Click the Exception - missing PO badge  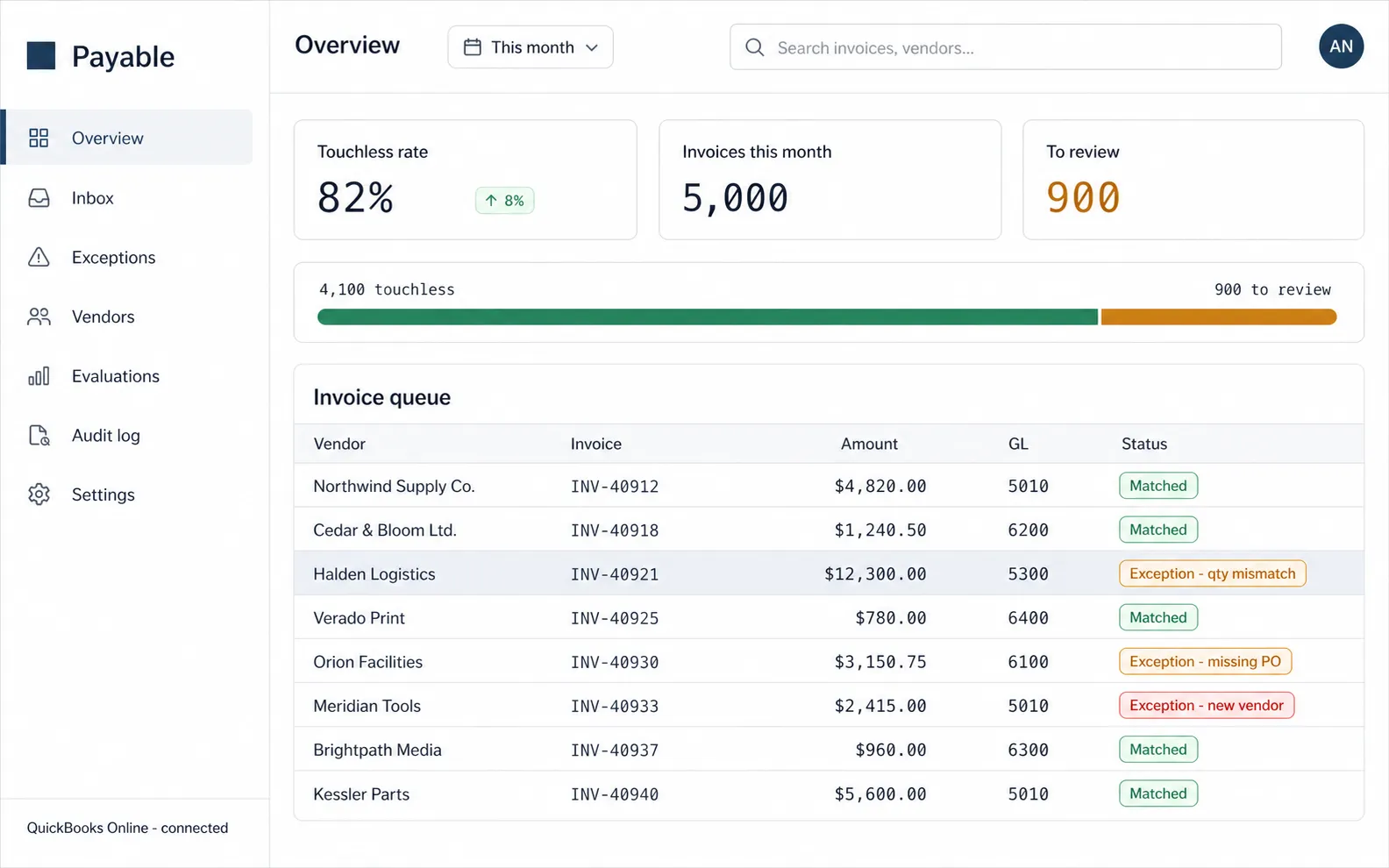point(1205,661)
